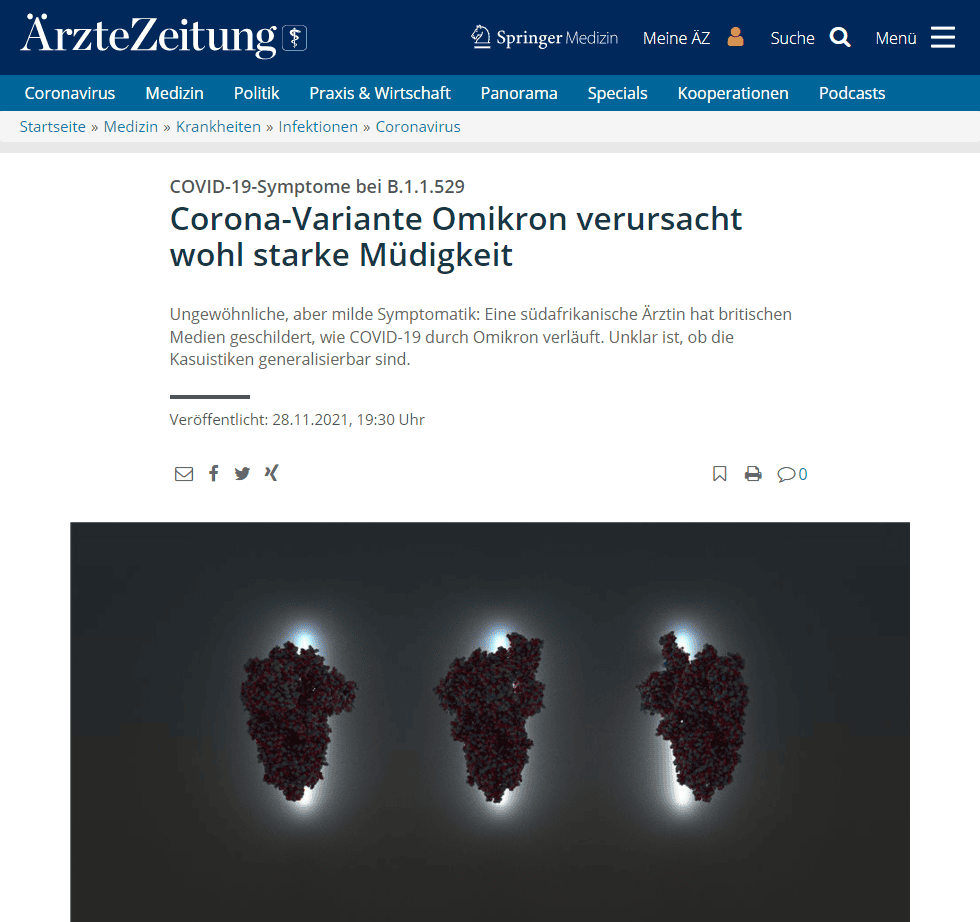Open comments speech bubble icon
The image size is (980, 922).
click(x=786, y=474)
